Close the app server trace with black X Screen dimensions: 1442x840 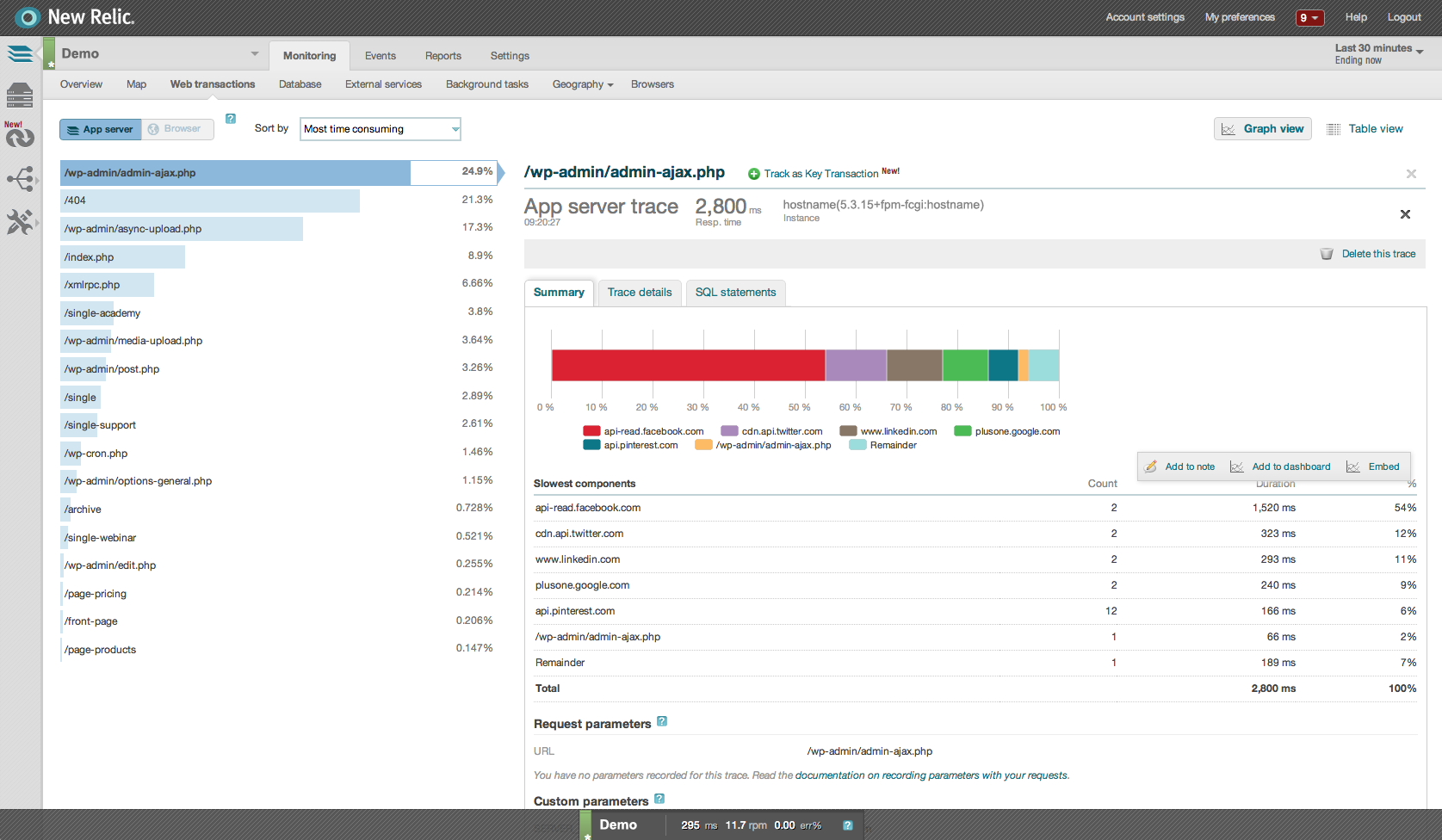[1405, 214]
